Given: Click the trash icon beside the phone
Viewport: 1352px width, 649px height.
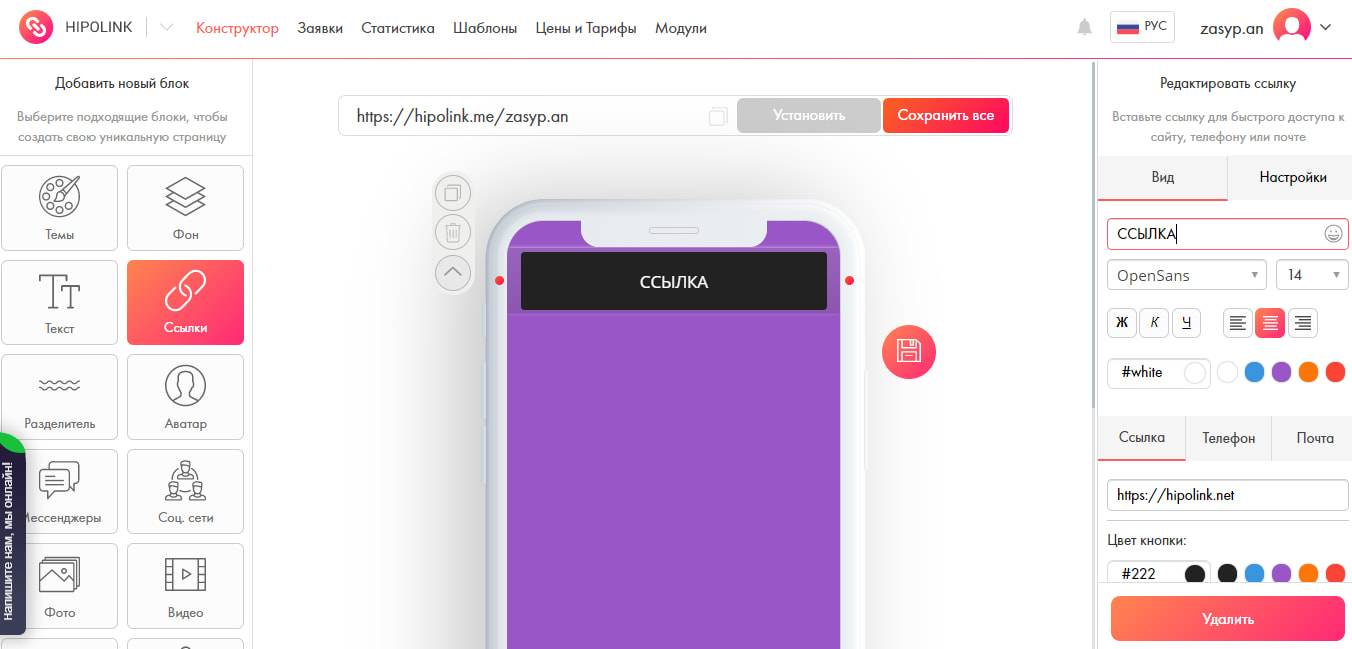Looking at the screenshot, I should [x=453, y=232].
